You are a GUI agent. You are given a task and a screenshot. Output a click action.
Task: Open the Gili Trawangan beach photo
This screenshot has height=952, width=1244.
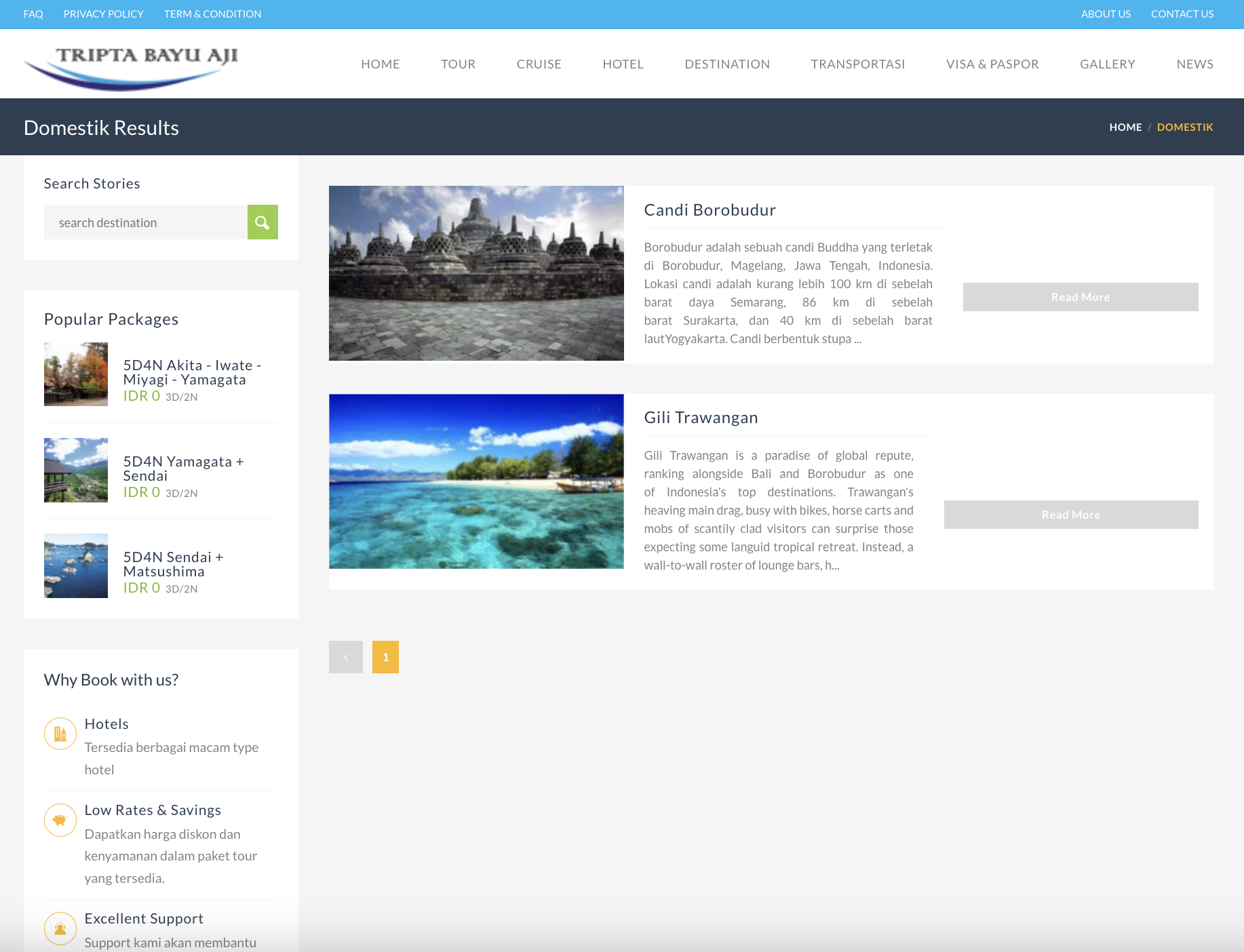[476, 481]
